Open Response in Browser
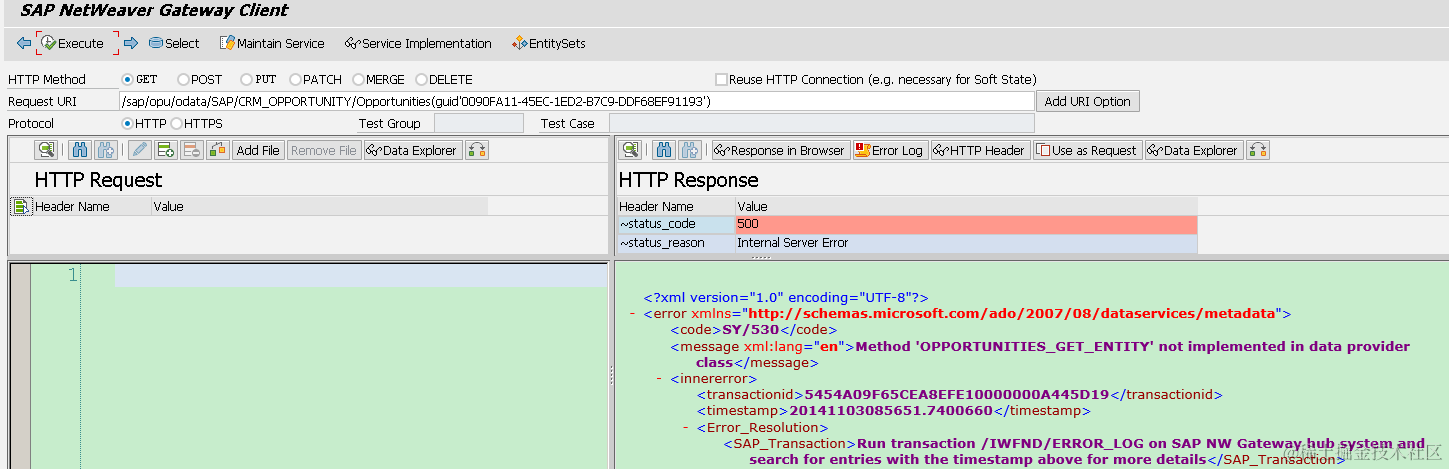 pyautogui.click(x=780, y=150)
